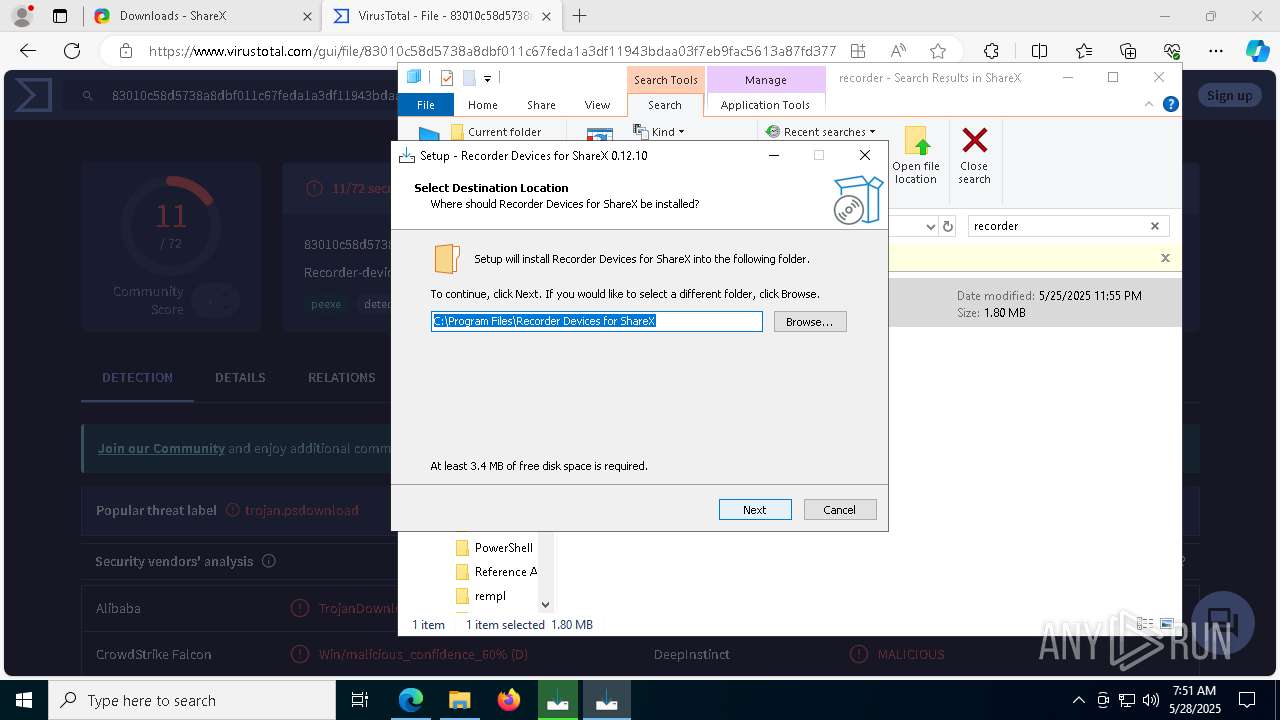
Task: Toggle Edge split screen
Action: click(x=1039, y=51)
